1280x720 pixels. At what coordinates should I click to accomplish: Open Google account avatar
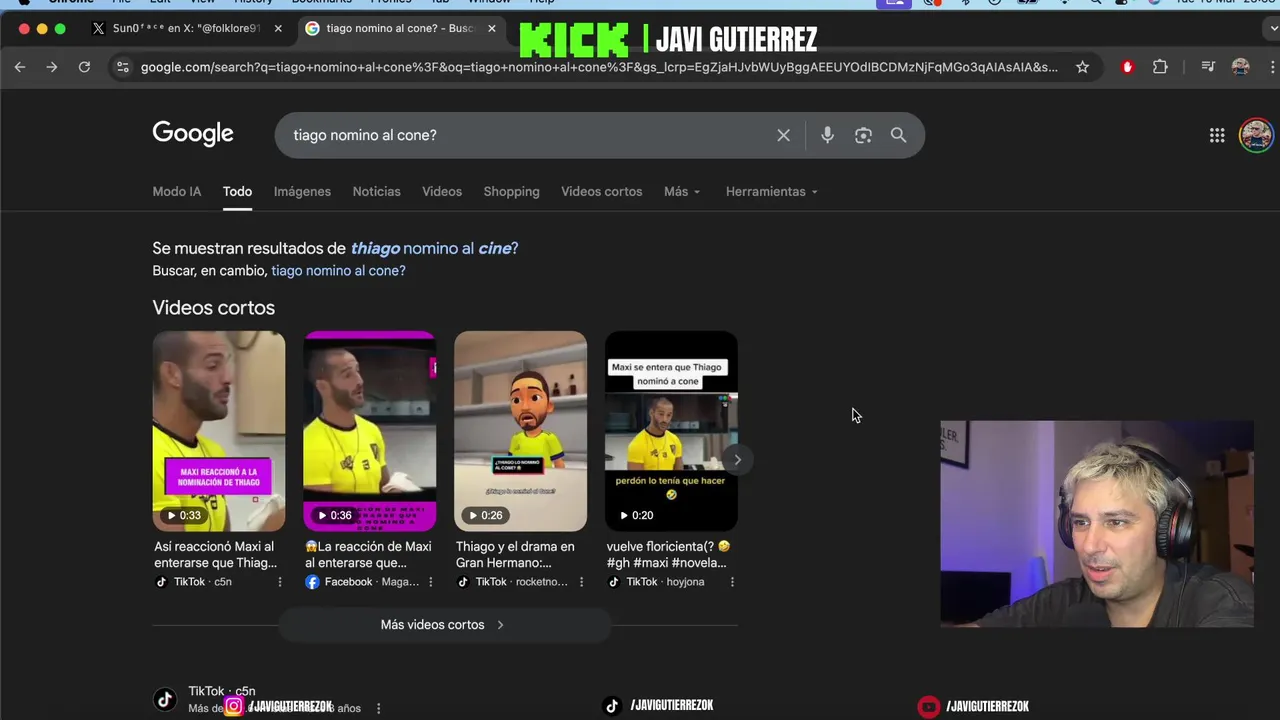coord(1256,135)
